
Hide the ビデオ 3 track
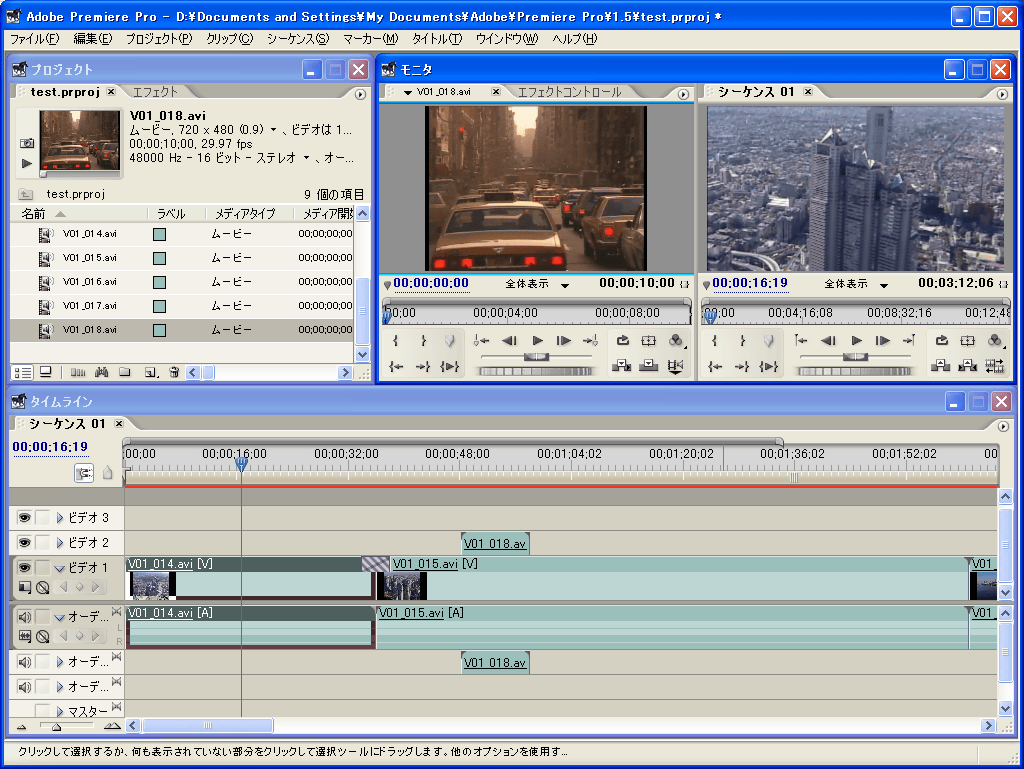click(x=24, y=518)
